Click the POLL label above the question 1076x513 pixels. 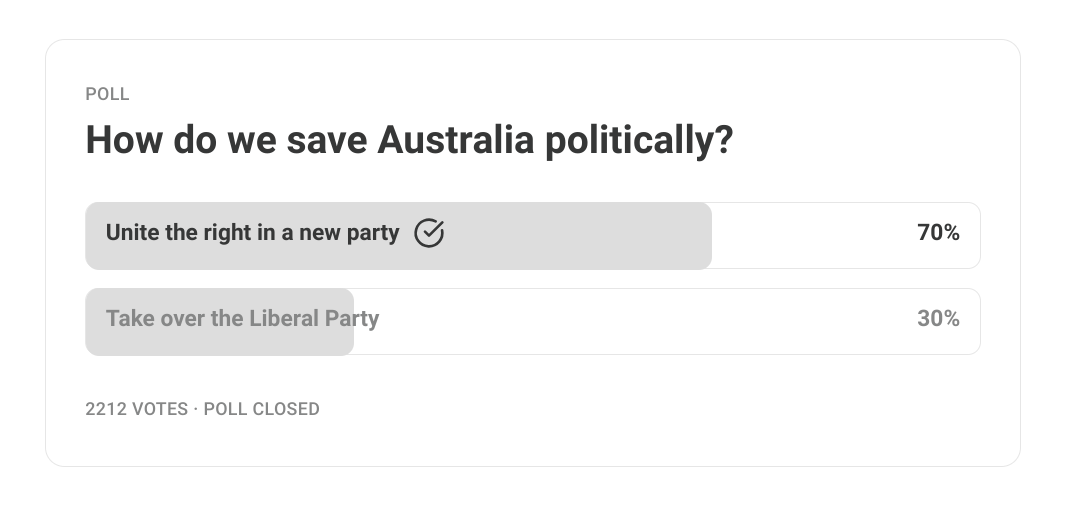[x=107, y=94]
